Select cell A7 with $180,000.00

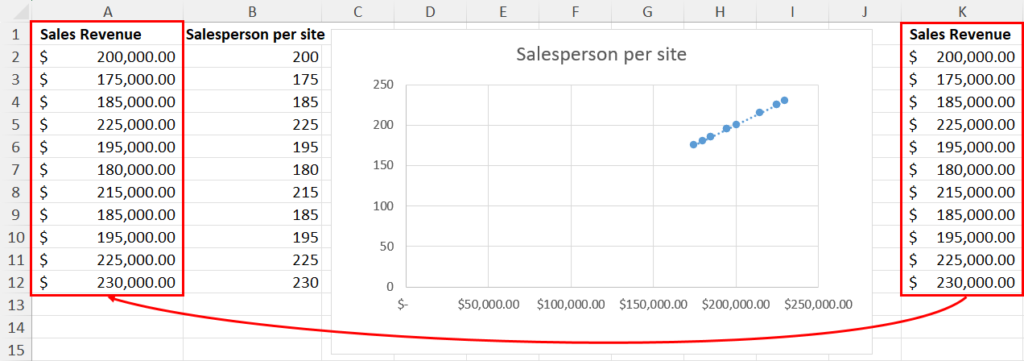click(107, 170)
